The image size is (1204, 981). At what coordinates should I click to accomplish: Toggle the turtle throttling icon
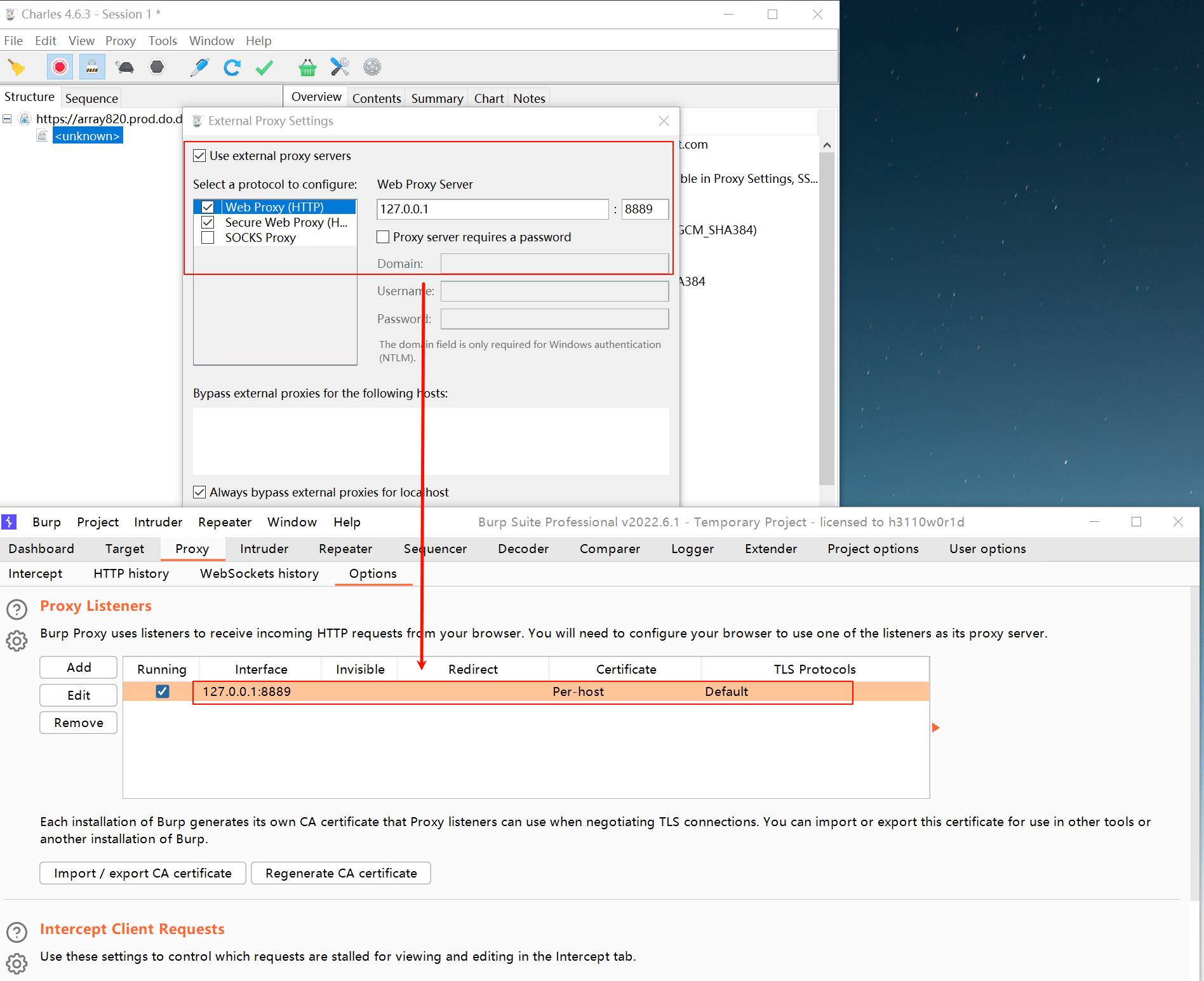[x=125, y=67]
